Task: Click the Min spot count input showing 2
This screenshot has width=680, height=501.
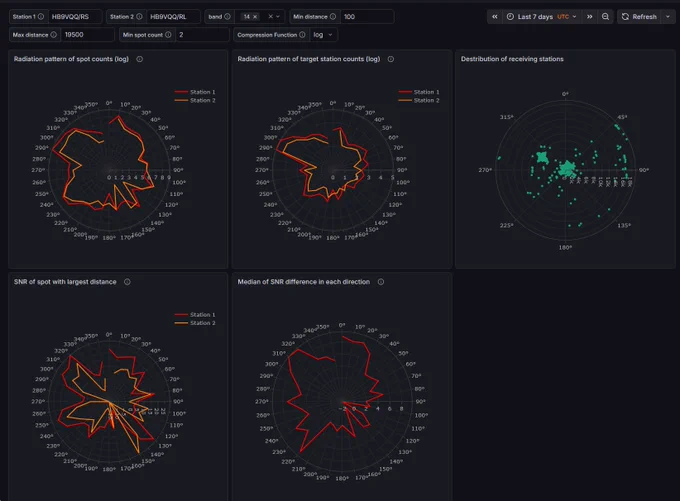Action: click(202, 35)
